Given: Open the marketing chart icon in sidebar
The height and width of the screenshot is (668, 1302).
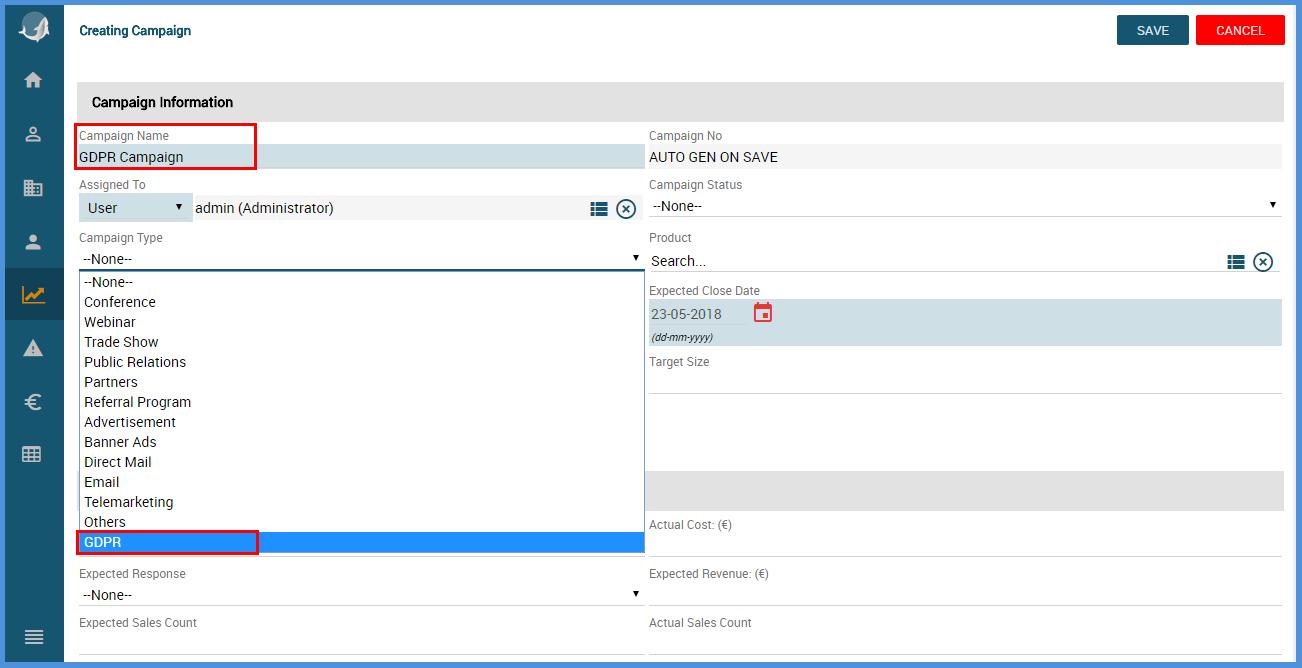Looking at the screenshot, I should click(x=33, y=294).
